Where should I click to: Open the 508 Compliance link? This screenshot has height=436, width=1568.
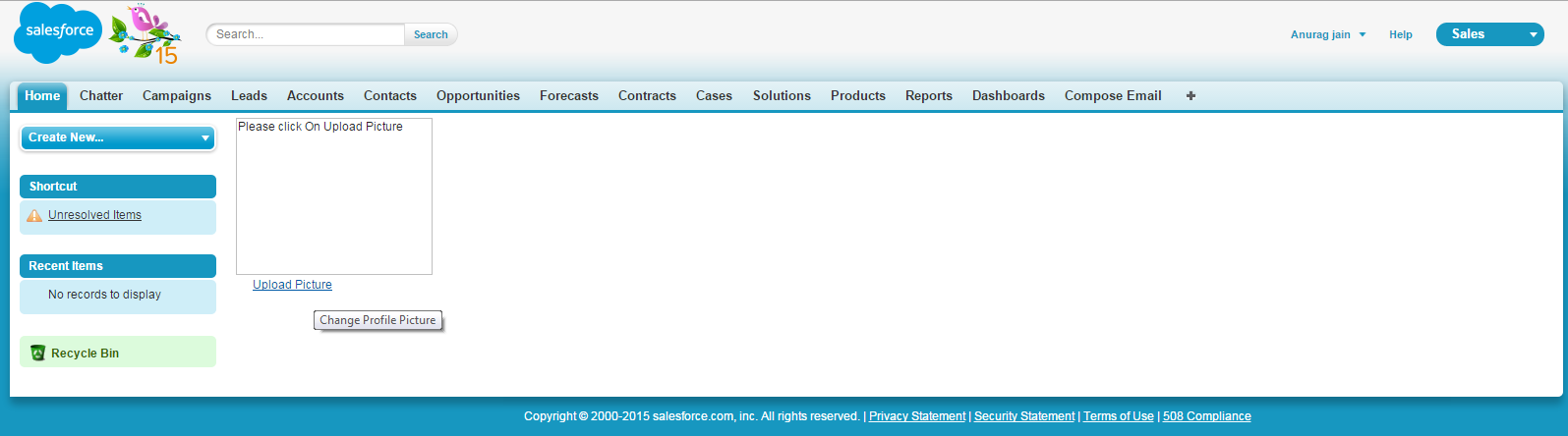tap(1207, 416)
